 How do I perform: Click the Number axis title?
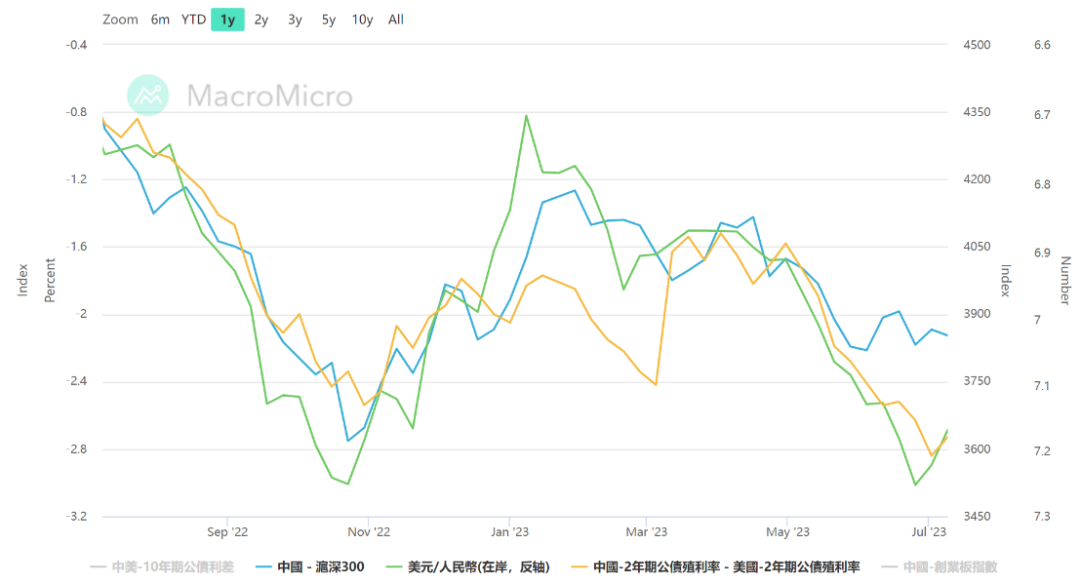(x=1065, y=280)
